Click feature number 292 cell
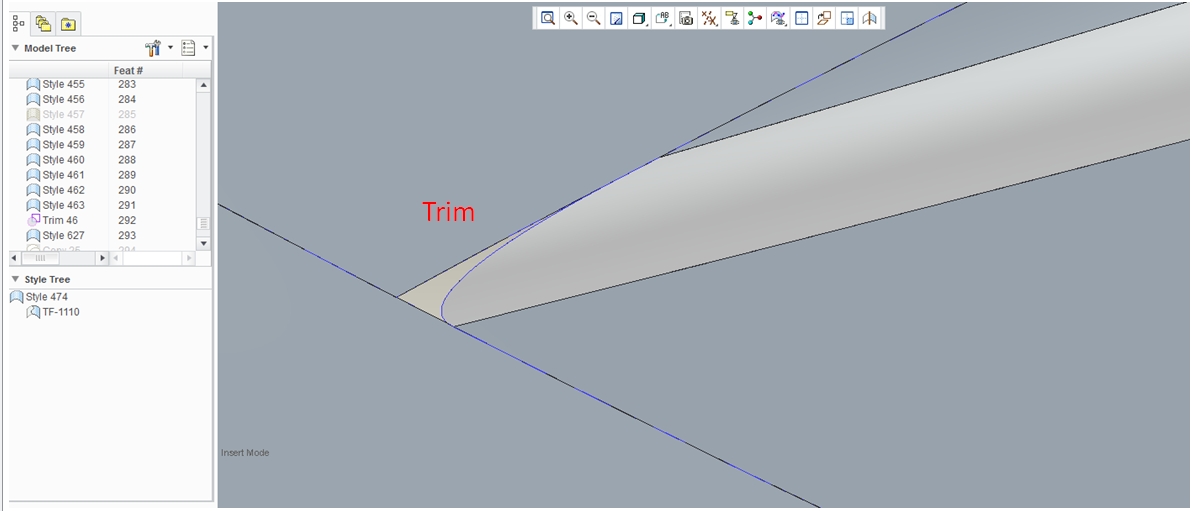1192x511 pixels. pyautogui.click(x=127, y=221)
